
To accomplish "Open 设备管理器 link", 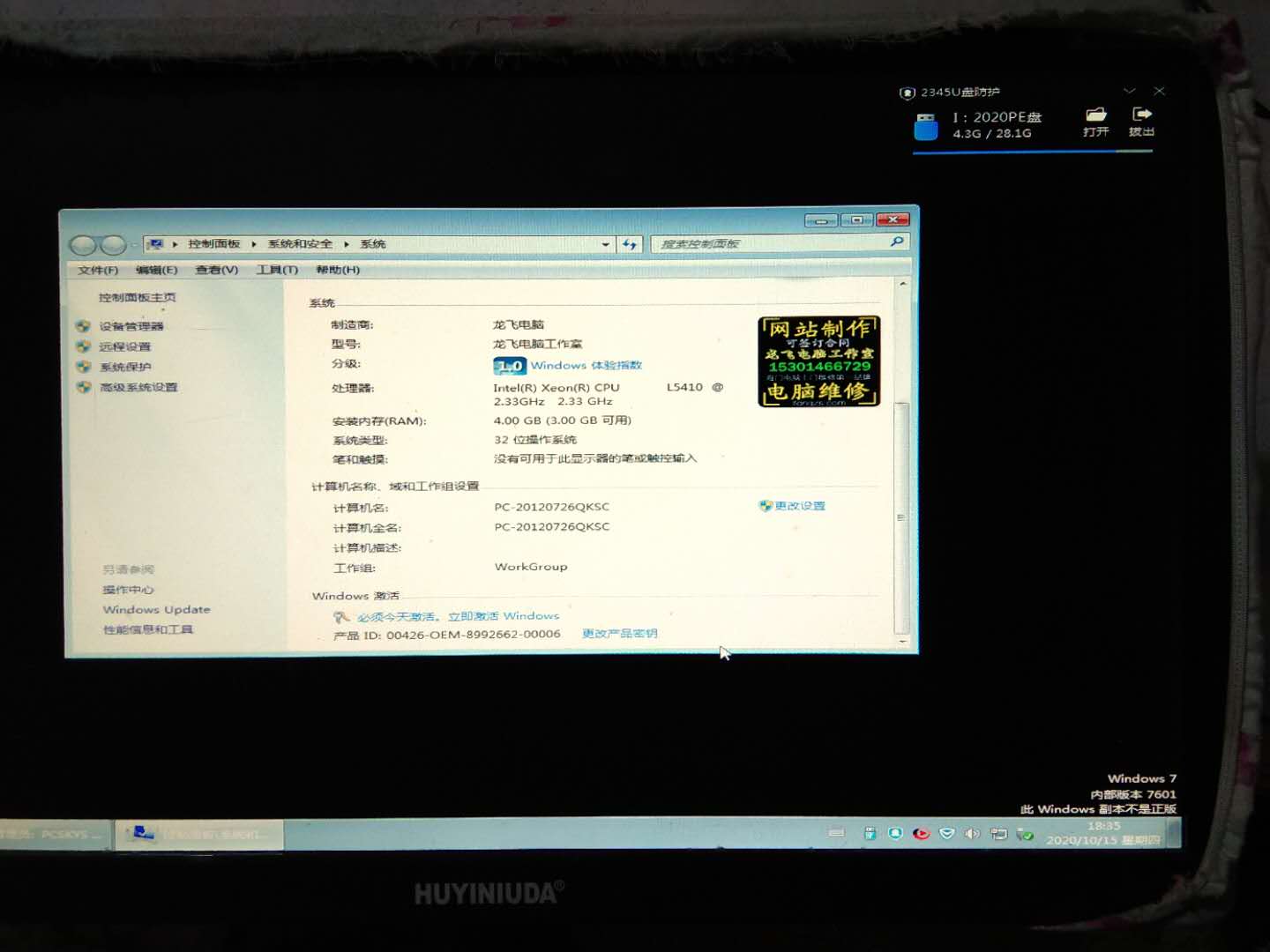I will click(131, 326).
